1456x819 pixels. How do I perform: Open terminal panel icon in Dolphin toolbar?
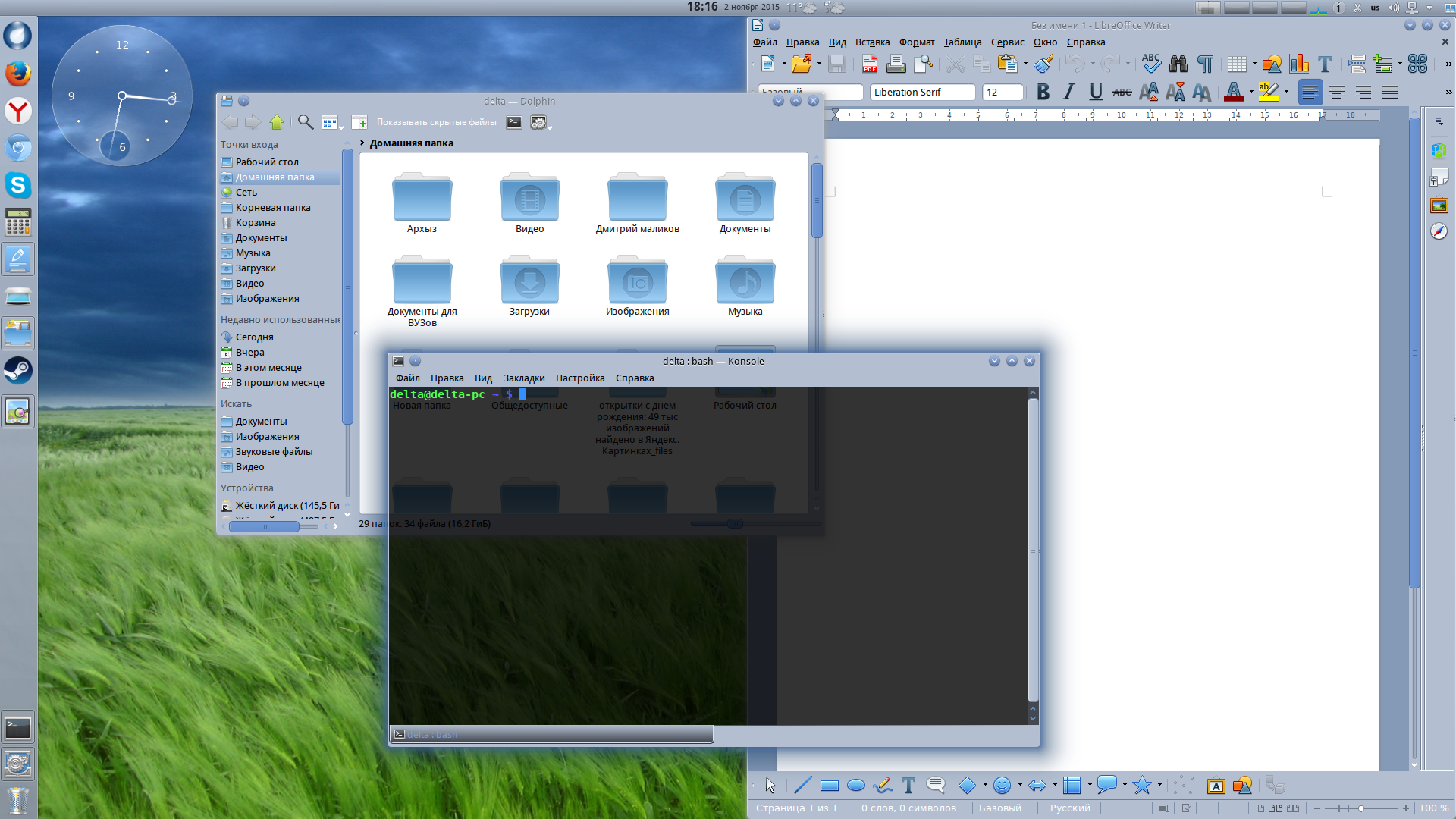click(514, 122)
